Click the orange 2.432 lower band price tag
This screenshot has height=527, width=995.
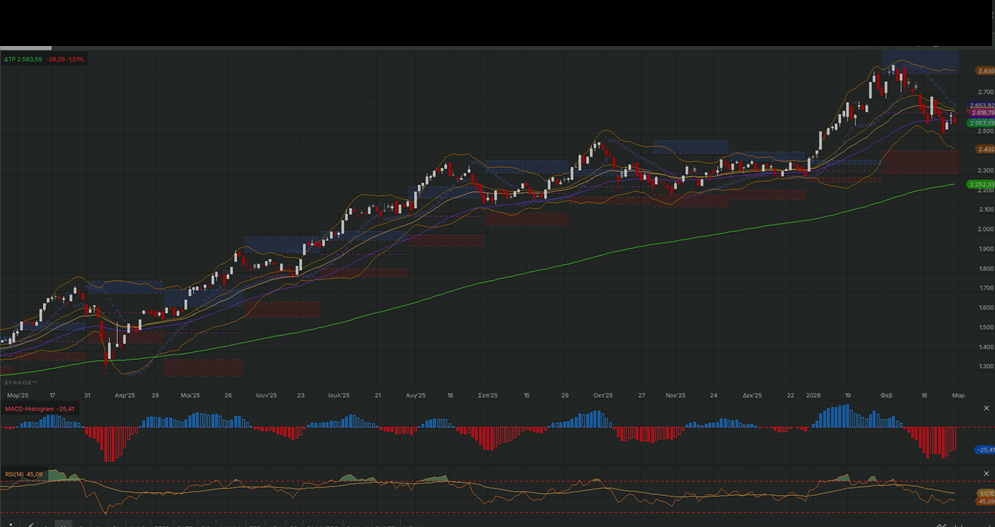(985, 149)
